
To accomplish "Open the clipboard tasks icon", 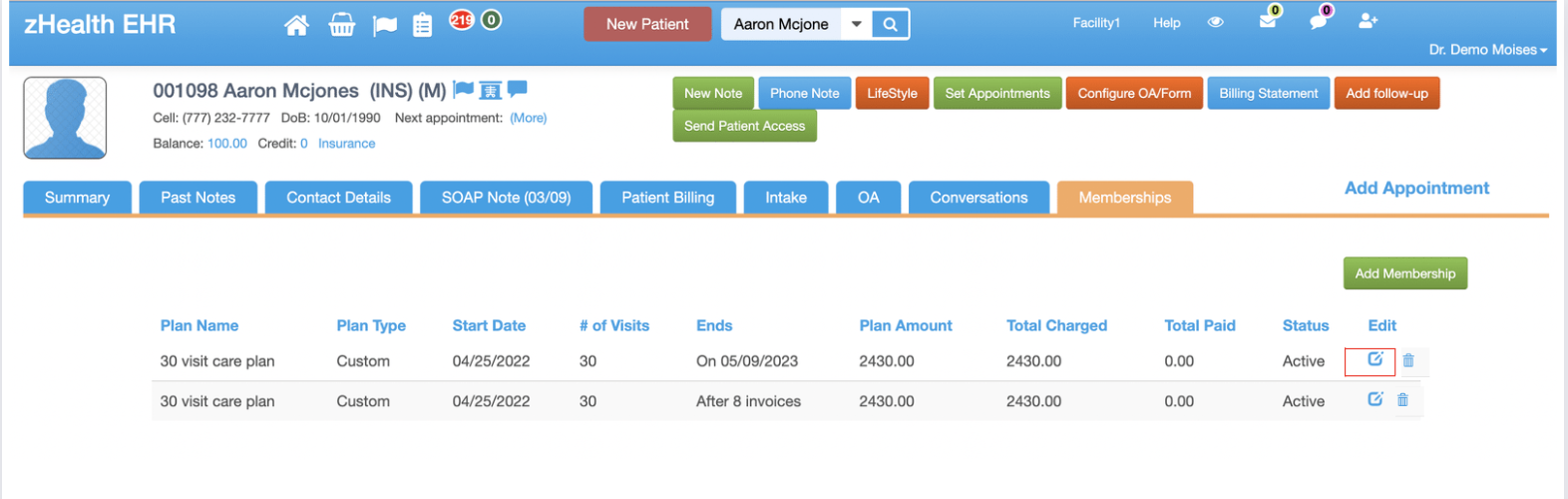I will coord(423,25).
